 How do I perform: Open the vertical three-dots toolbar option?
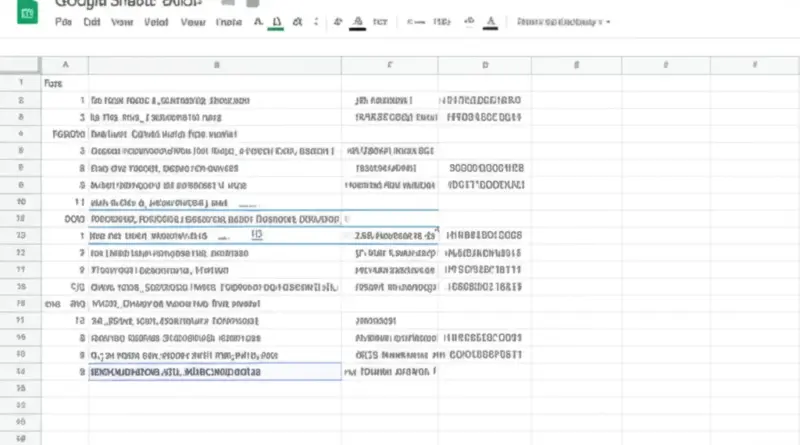316,22
